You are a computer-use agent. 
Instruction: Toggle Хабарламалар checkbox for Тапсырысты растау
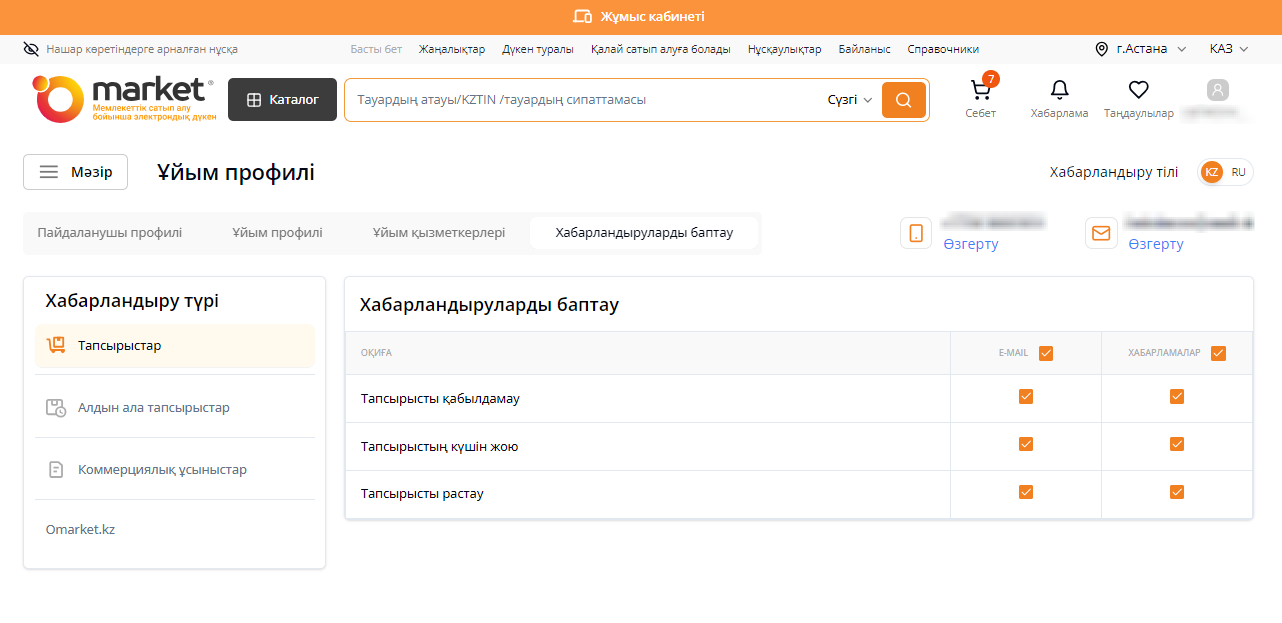click(1176, 492)
